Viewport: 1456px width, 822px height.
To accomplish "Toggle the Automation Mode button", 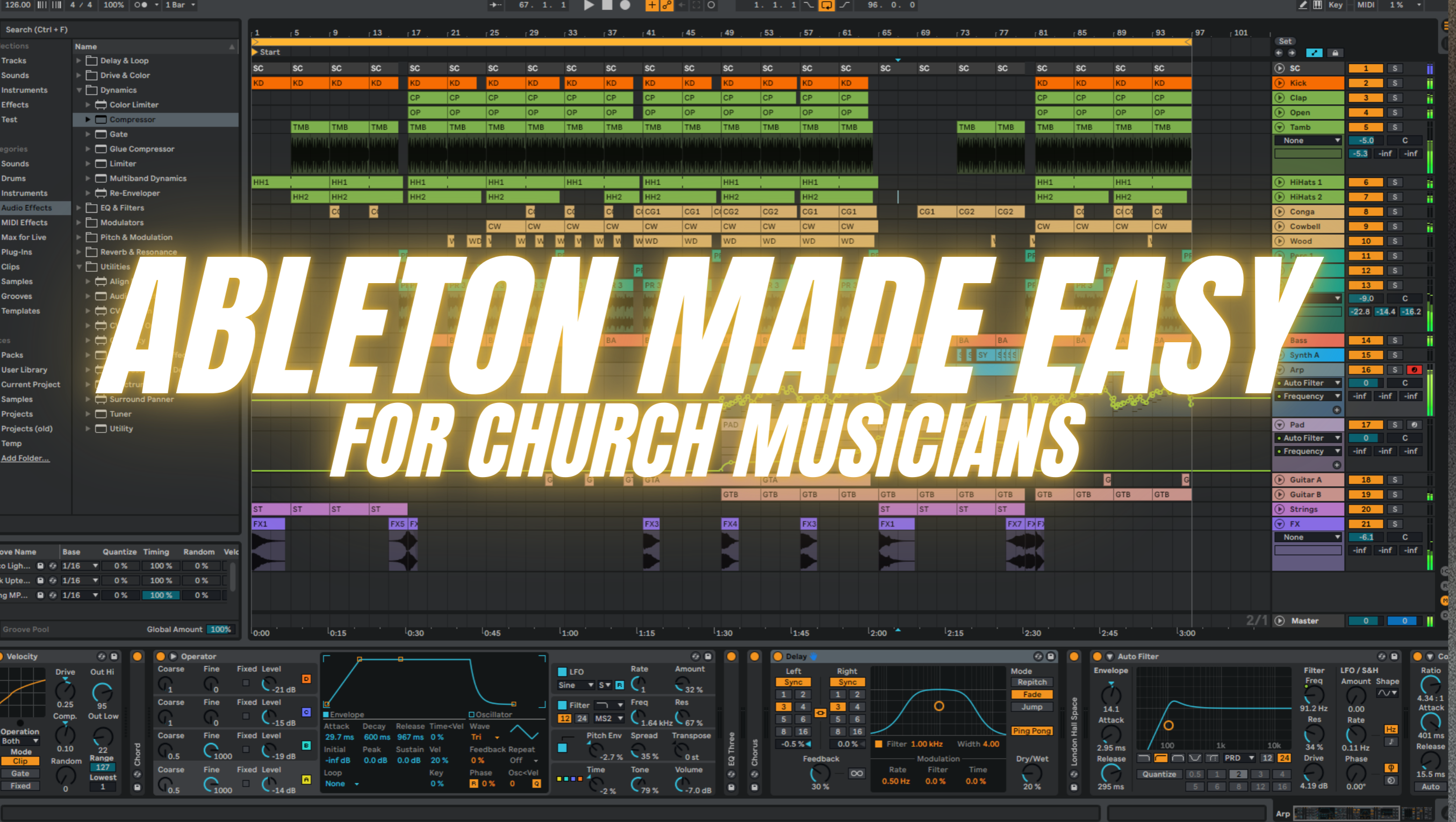I will point(1314,53).
